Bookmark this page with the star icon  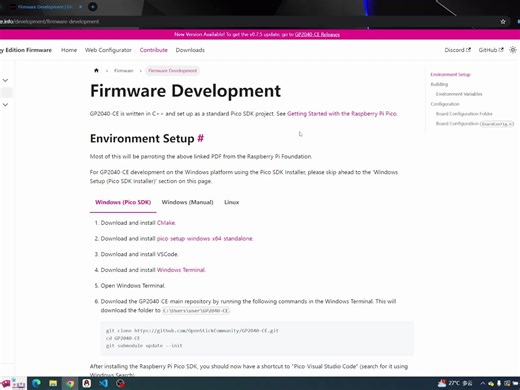(503, 22)
